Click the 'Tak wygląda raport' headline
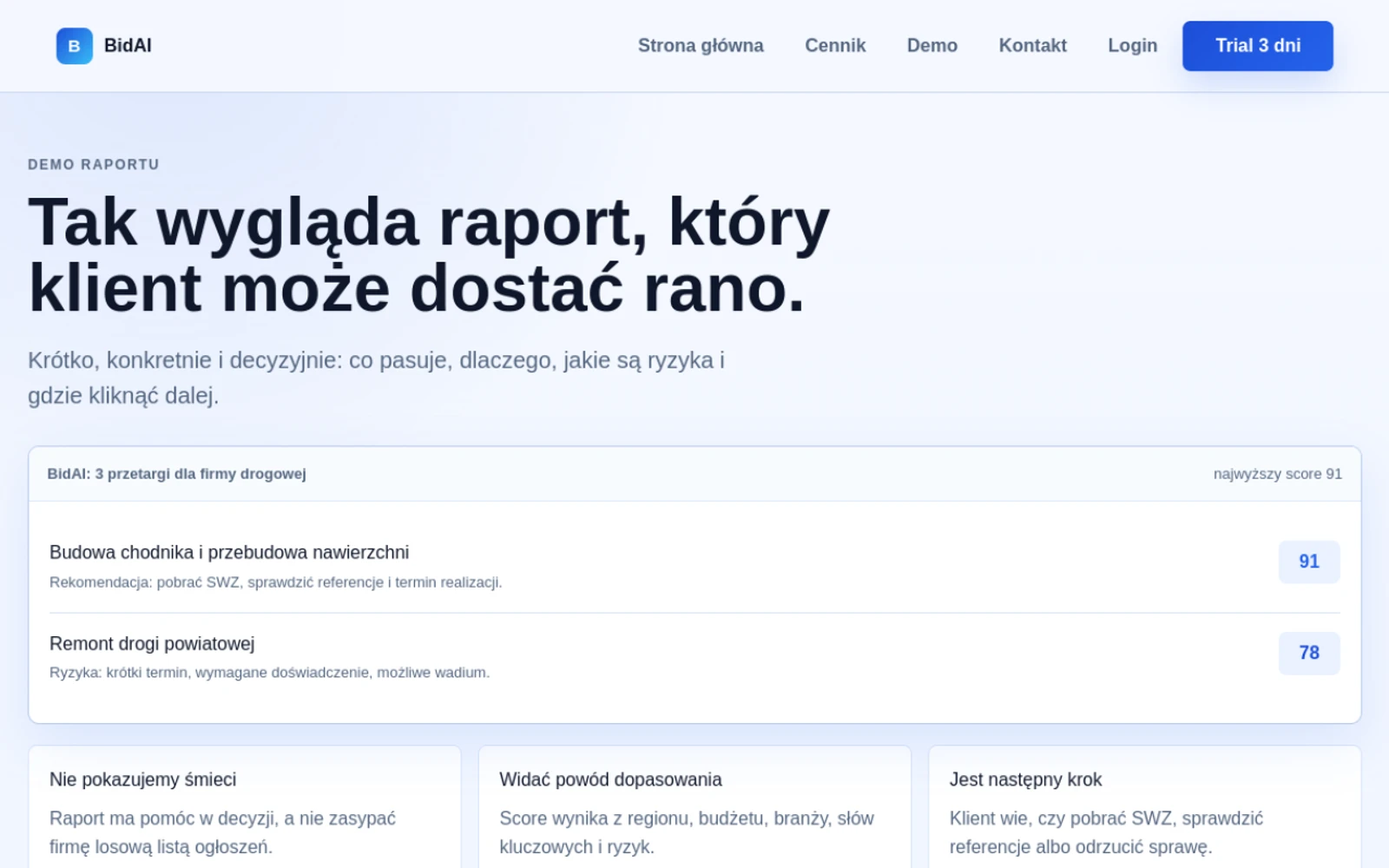Viewport: 1389px width, 868px height. click(429, 255)
